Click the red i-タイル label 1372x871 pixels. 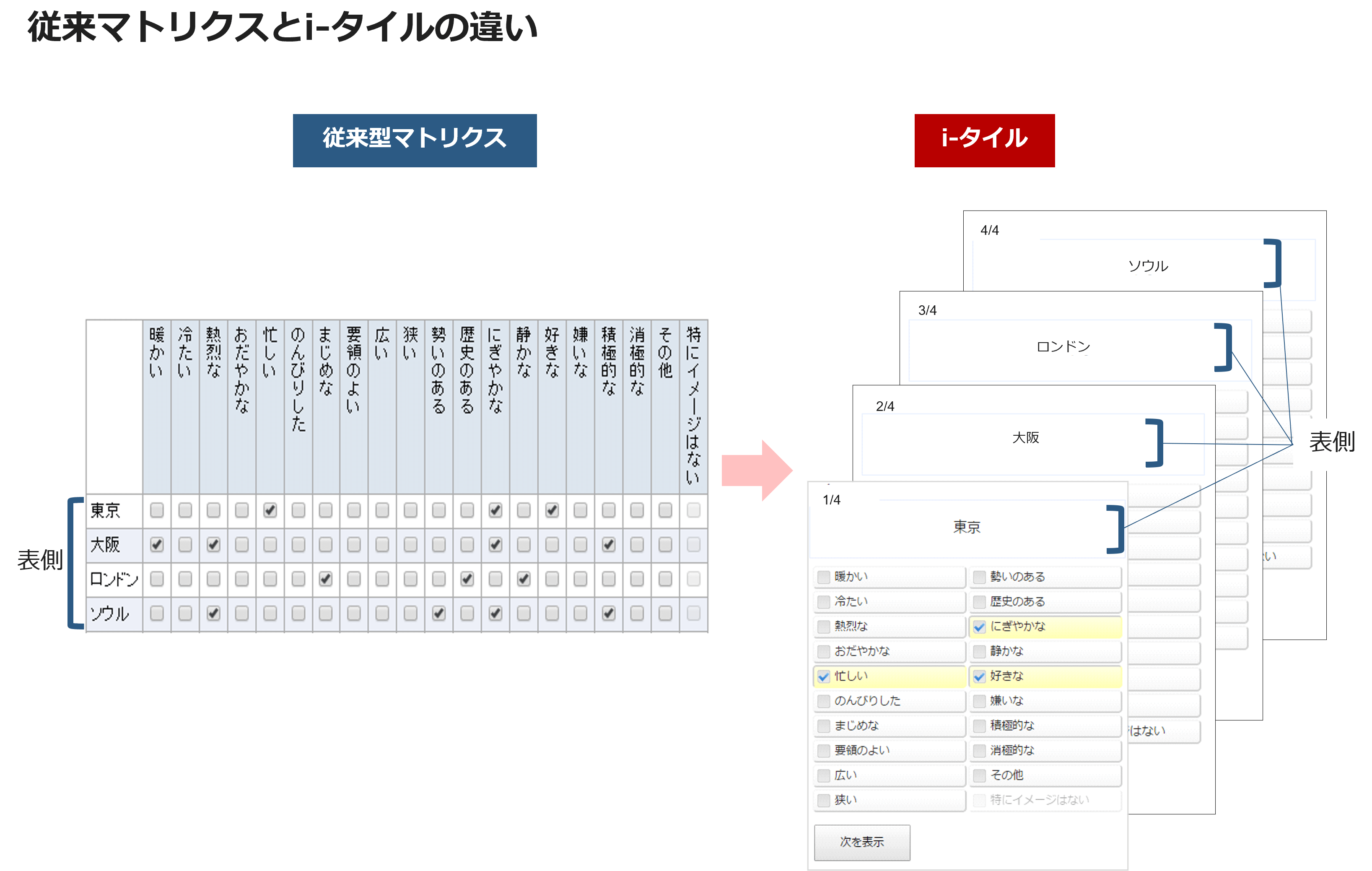tap(984, 140)
